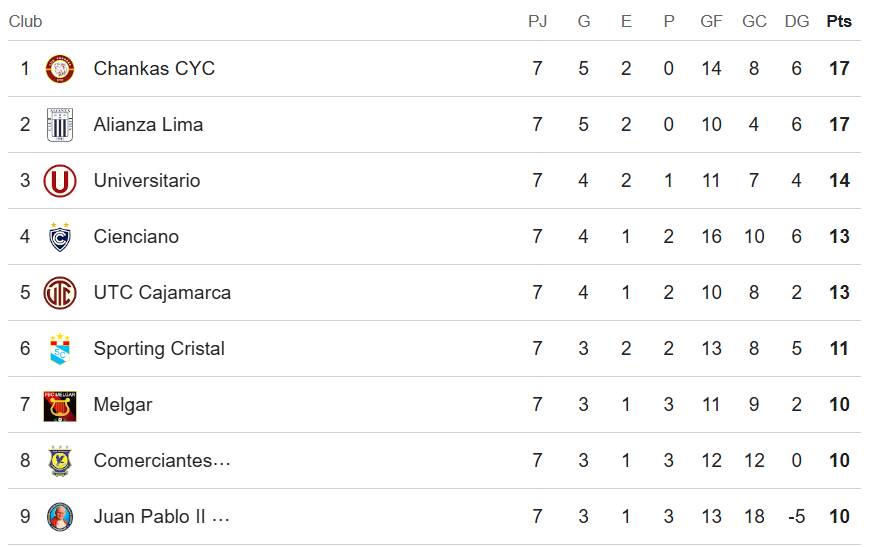Viewport: 870px width, 547px height.
Task: Click the Cienciano club crest
Action: (x=60, y=237)
